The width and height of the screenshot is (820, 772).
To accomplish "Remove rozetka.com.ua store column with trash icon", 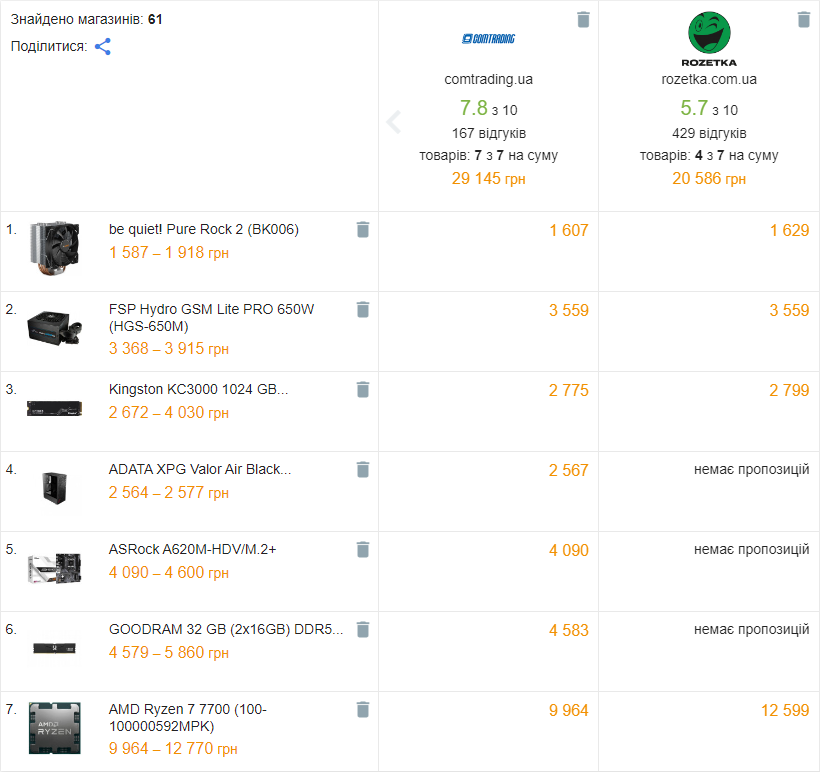I will pos(804,19).
